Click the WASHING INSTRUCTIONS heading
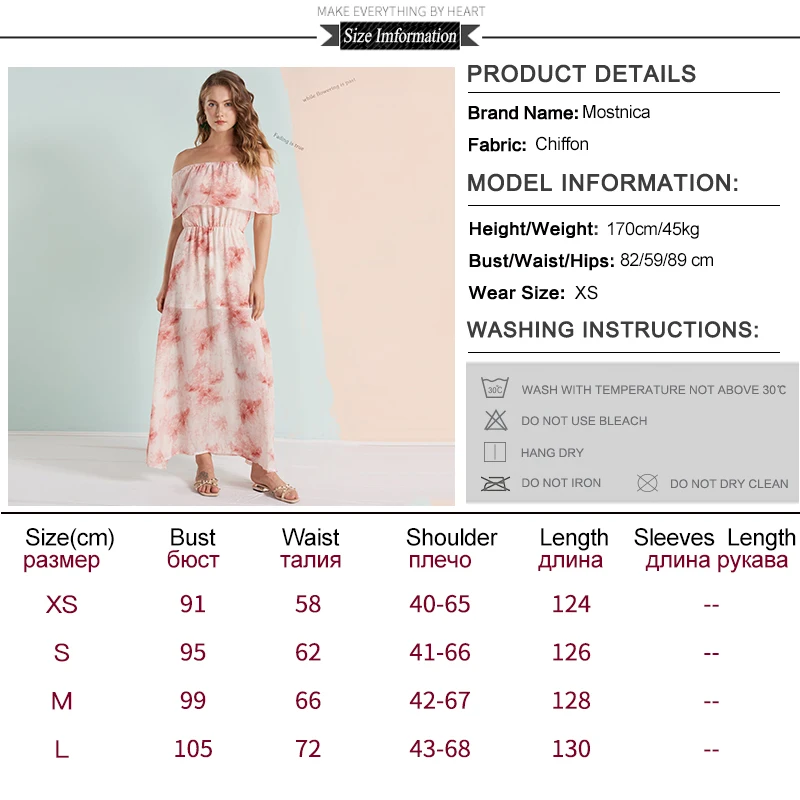This screenshot has height=800, width=800. tap(613, 330)
